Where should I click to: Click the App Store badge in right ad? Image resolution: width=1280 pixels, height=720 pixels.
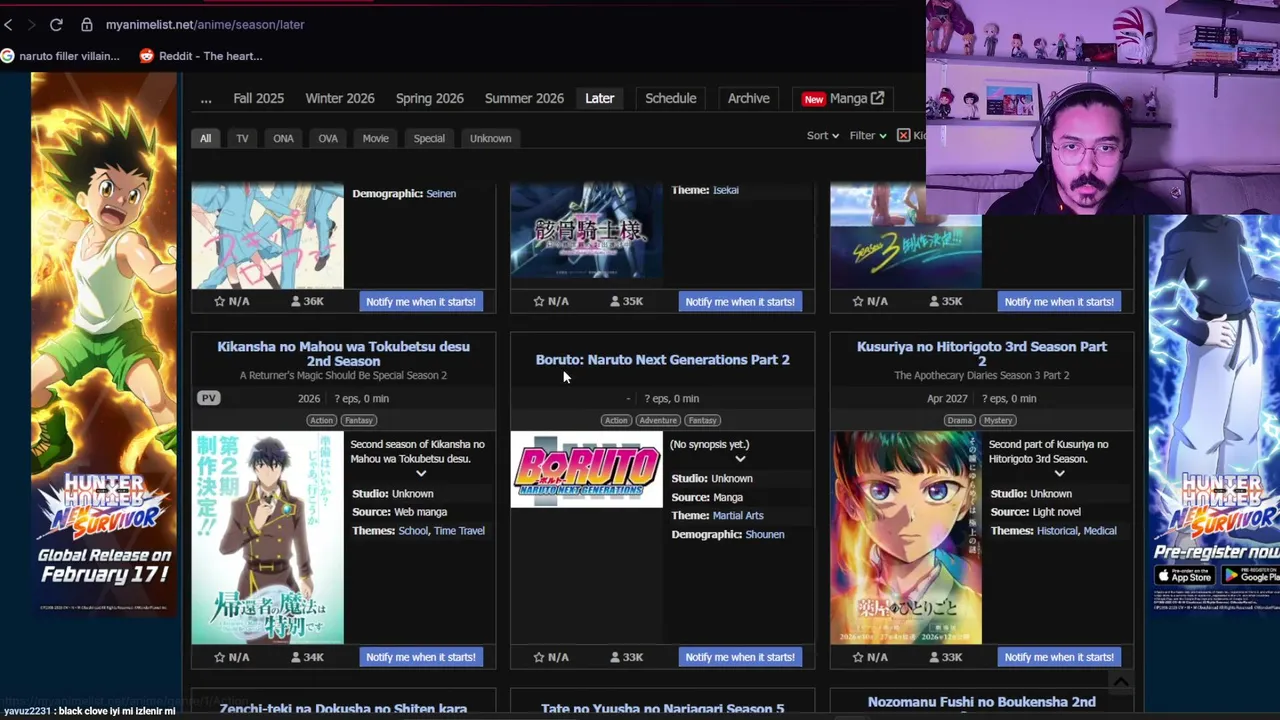[1185, 575]
